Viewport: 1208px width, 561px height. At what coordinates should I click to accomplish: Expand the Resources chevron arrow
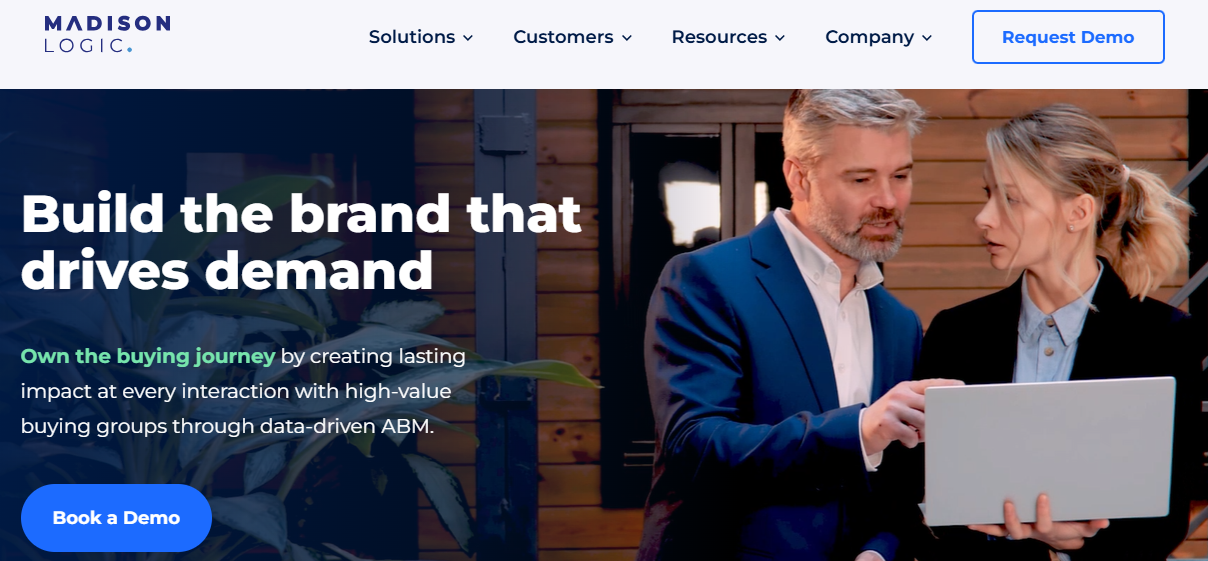point(779,38)
